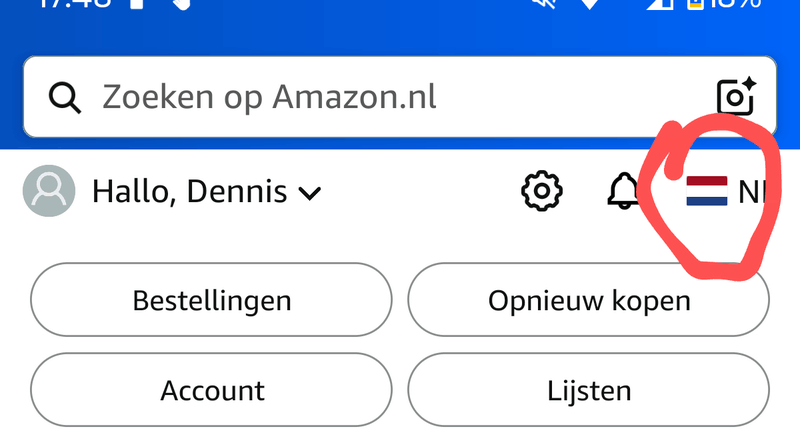Image resolution: width=800 pixels, height=443 pixels.
Task: Show Lijsten
Action: click(x=588, y=389)
